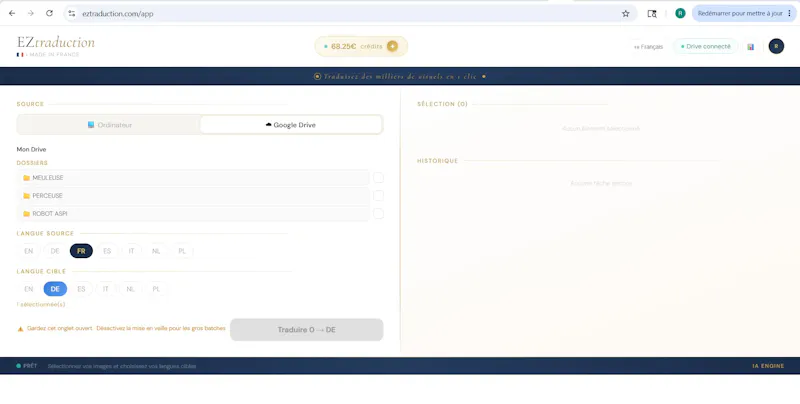Check the PERCEUSE folder checkbox

378,196
